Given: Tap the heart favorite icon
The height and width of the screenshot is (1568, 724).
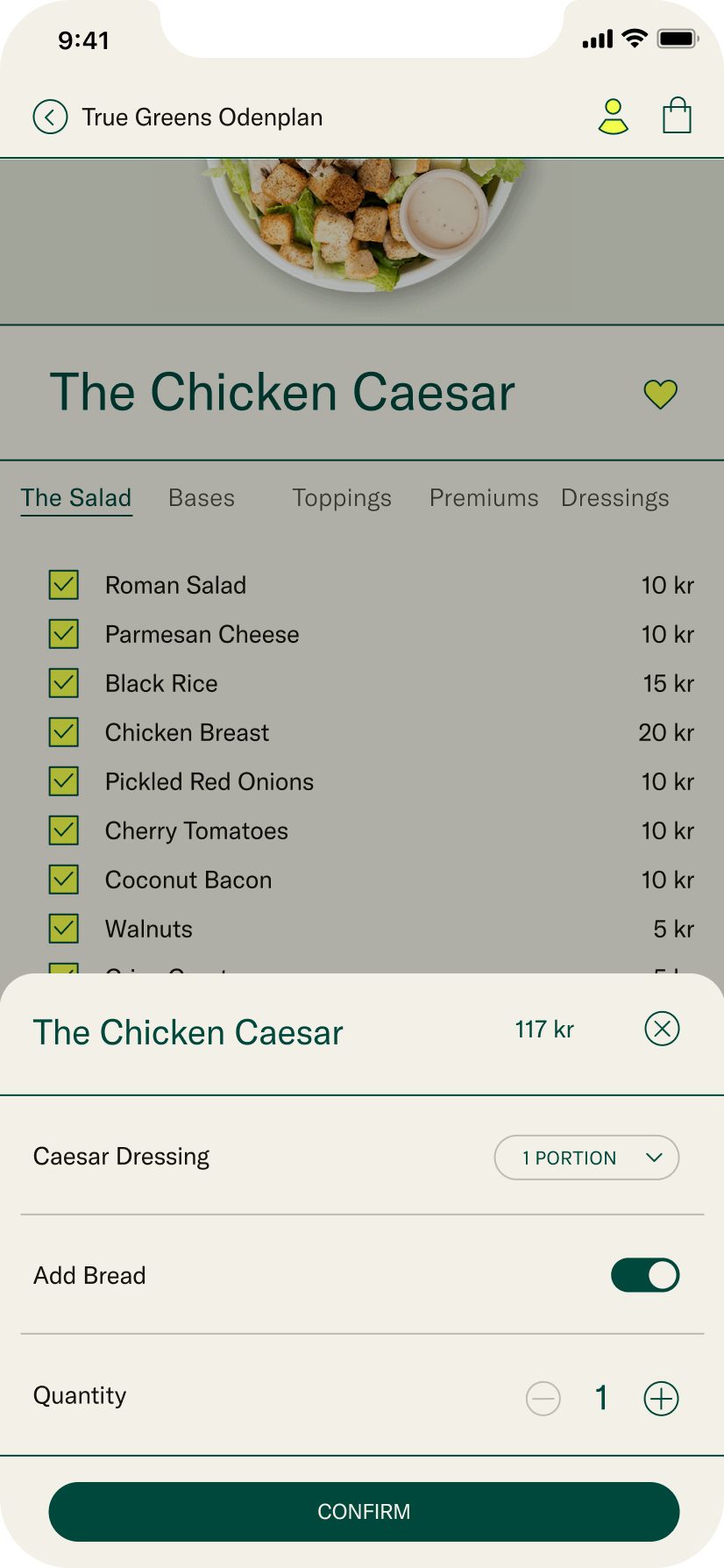Looking at the screenshot, I should click(x=660, y=394).
